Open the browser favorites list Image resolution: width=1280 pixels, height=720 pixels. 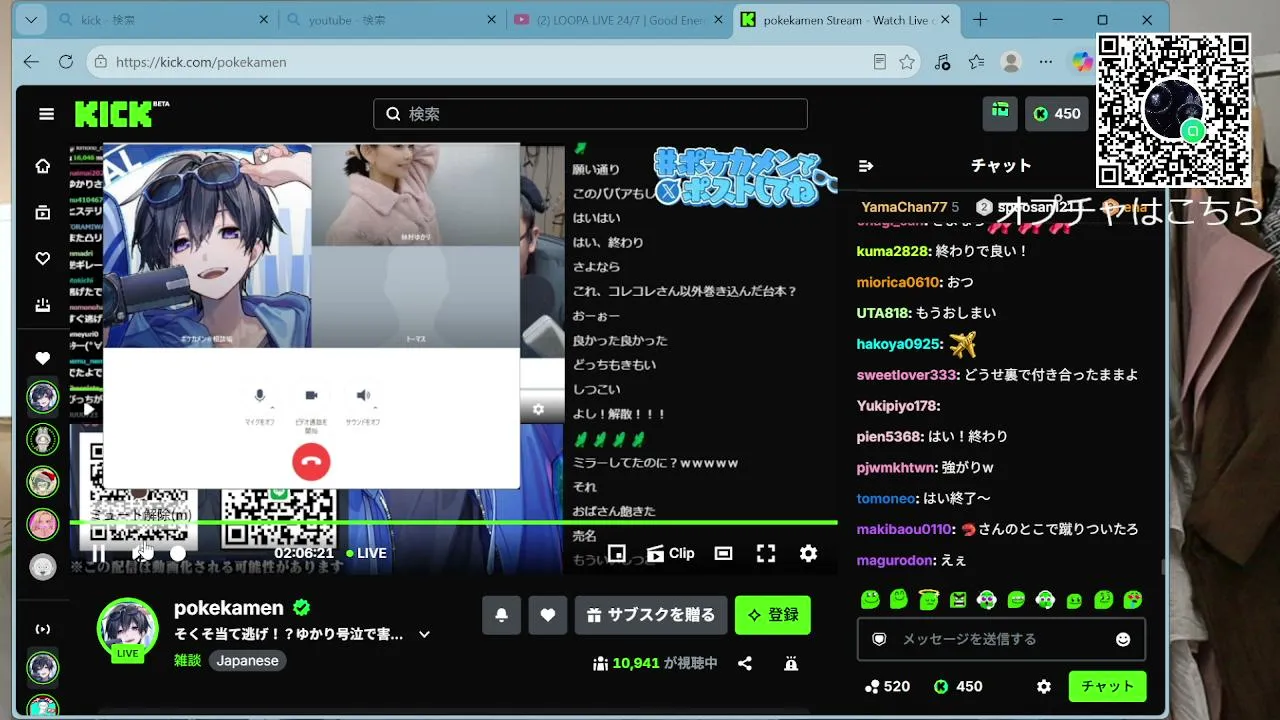click(977, 62)
